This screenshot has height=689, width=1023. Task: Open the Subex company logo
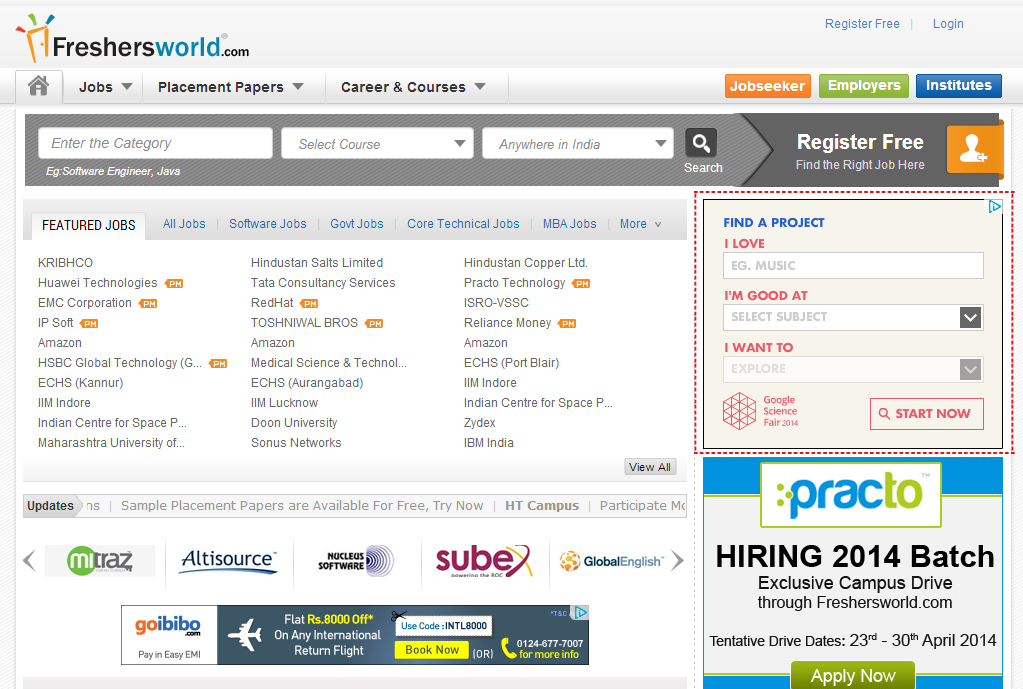(x=483, y=560)
